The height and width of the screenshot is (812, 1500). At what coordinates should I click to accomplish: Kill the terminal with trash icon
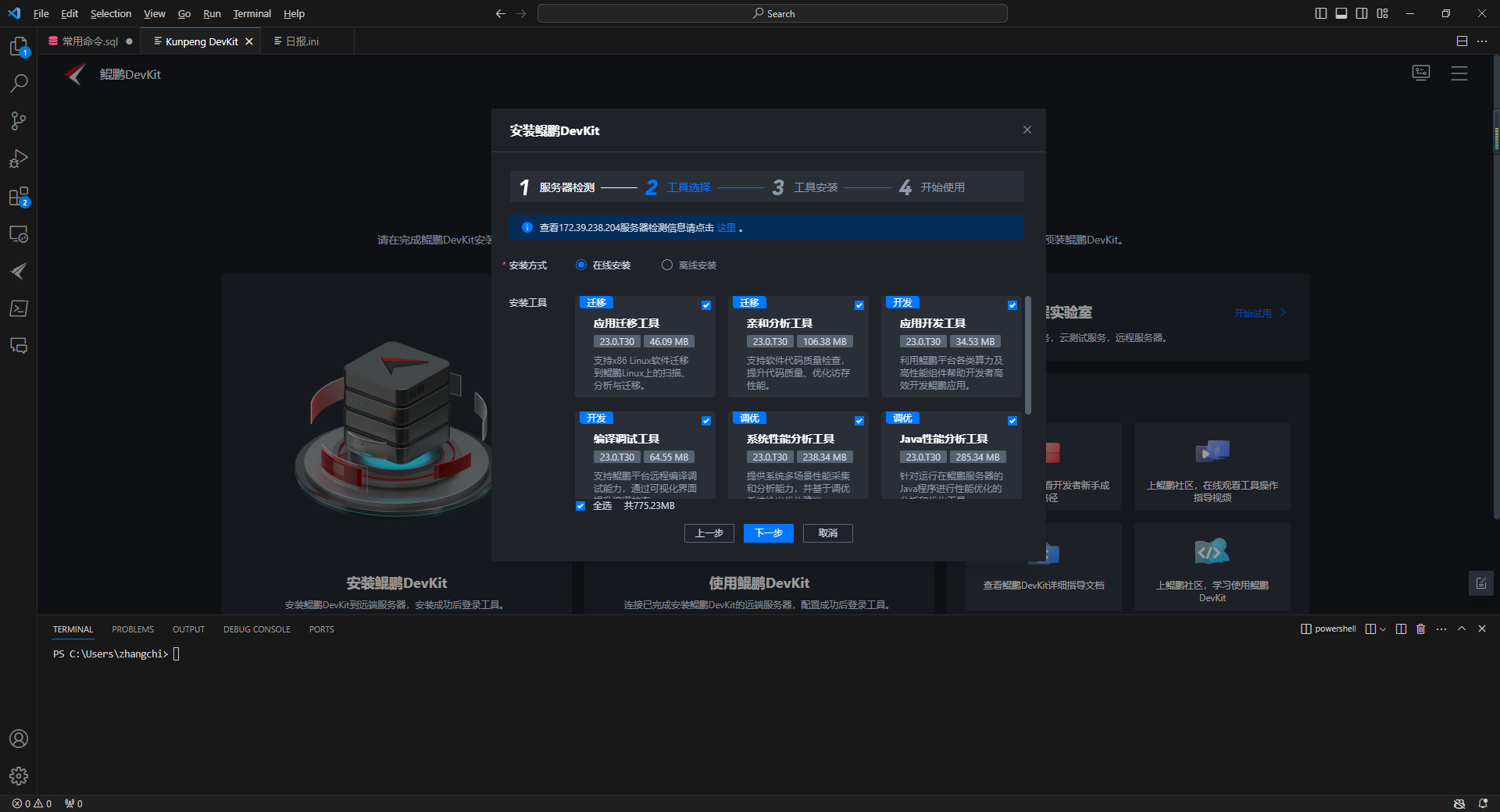coord(1420,629)
